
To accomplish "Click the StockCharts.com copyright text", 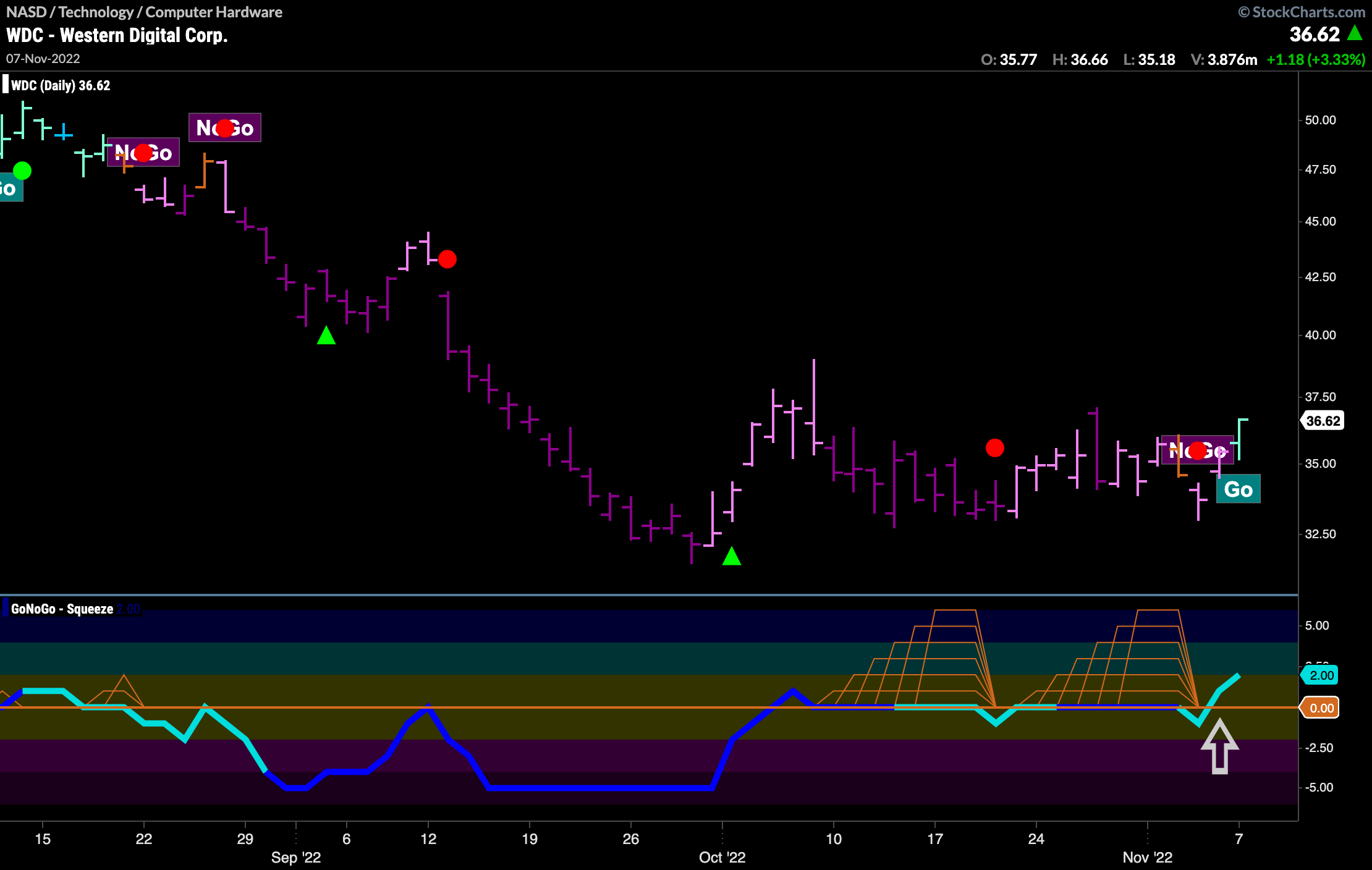I will (1302, 12).
